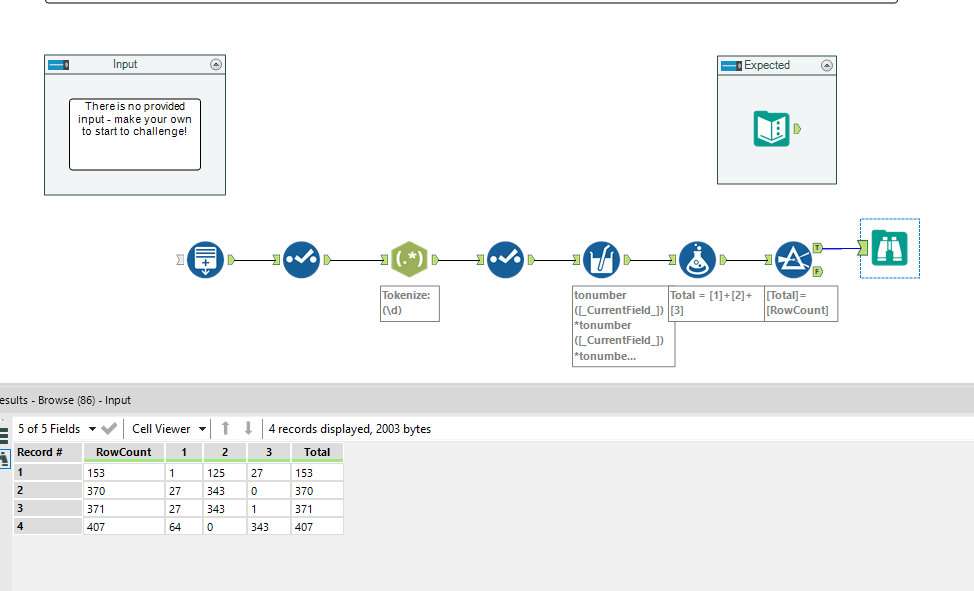Click the green apply-fields checkmark in Results toolbar
The image size is (974, 591).
(110, 428)
